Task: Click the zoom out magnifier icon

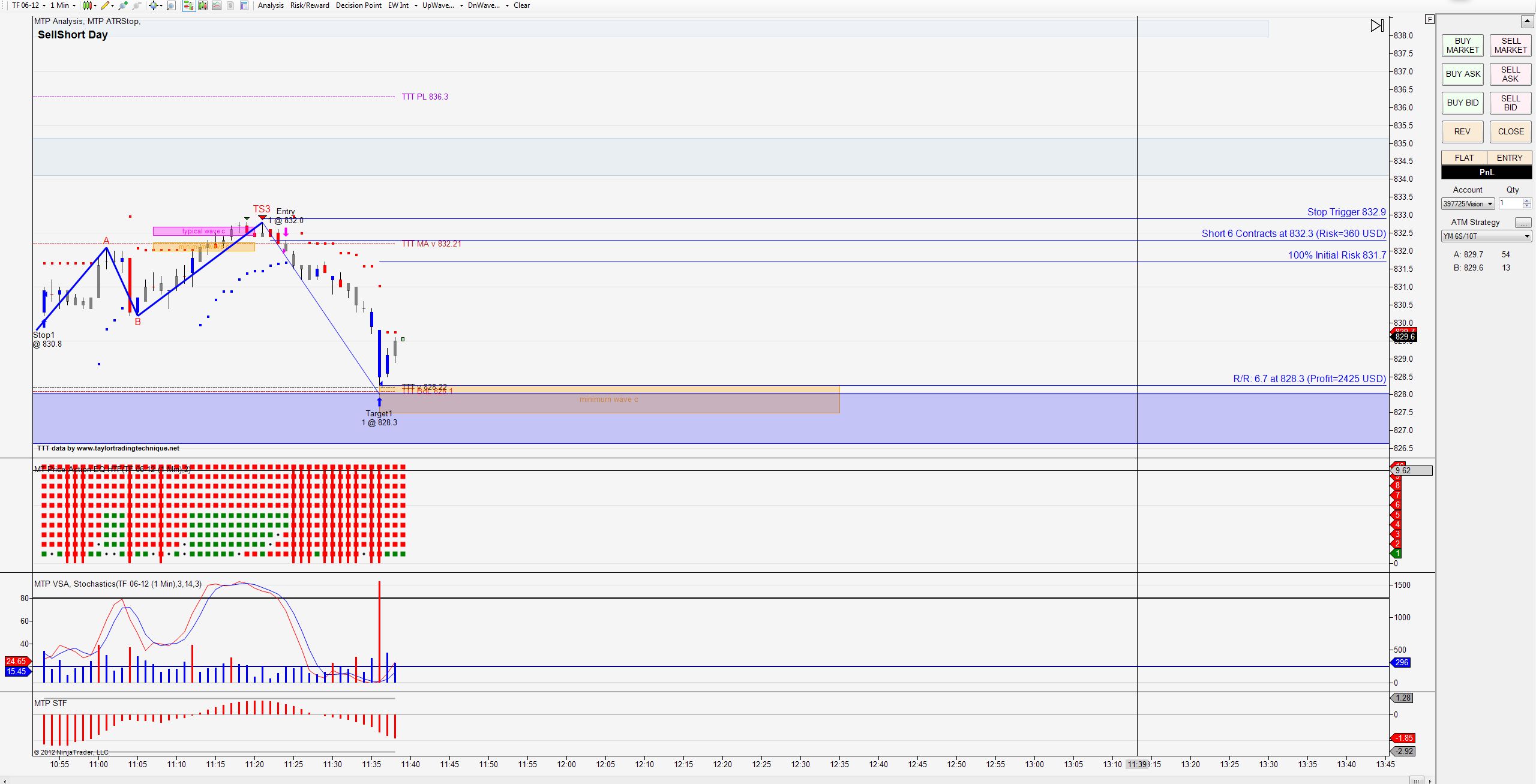Action: tap(136, 5)
